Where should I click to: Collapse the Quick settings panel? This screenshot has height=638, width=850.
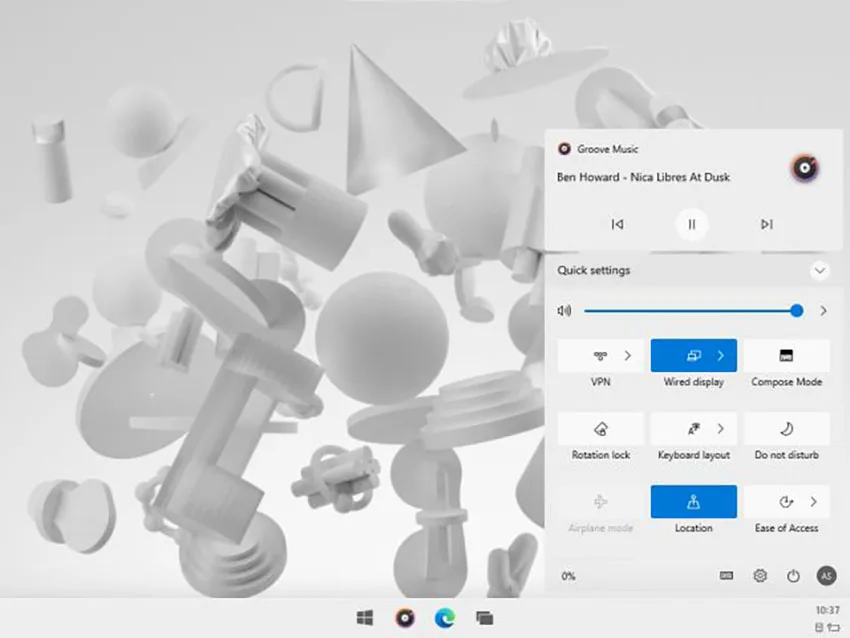click(820, 270)
